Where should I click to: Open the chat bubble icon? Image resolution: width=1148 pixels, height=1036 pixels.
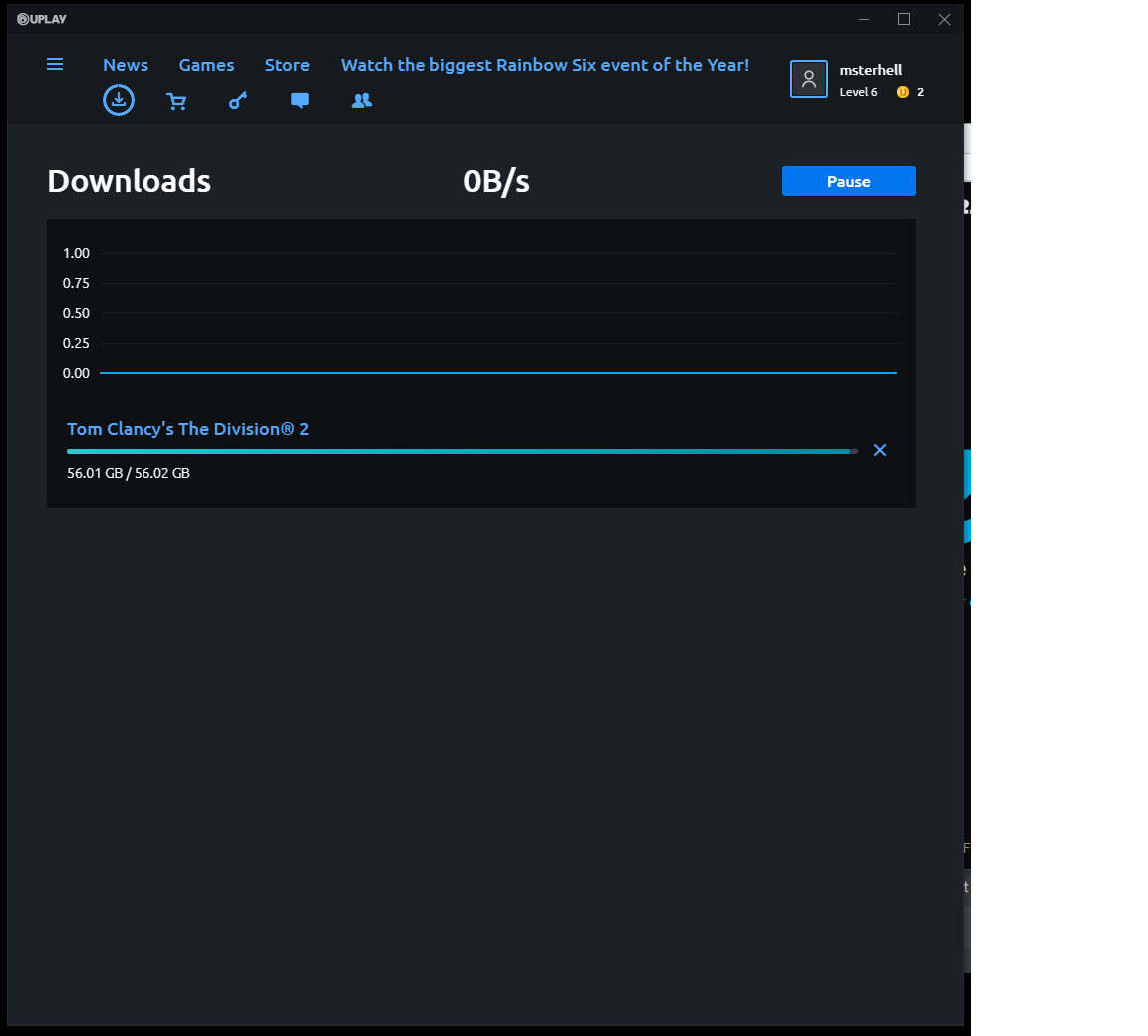click(299, 101)
